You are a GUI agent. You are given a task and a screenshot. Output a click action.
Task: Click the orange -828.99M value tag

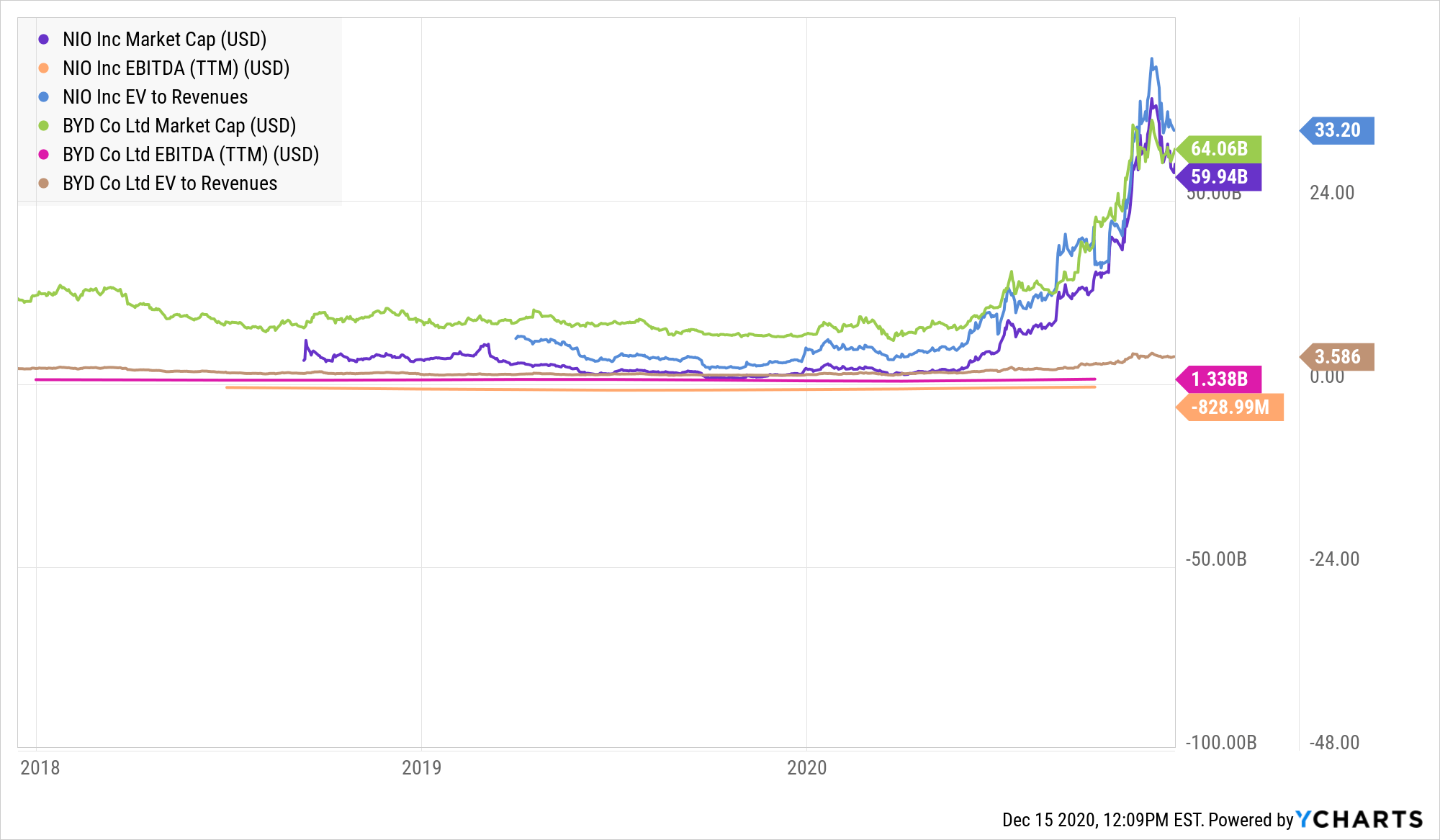tap(1230, 407)
